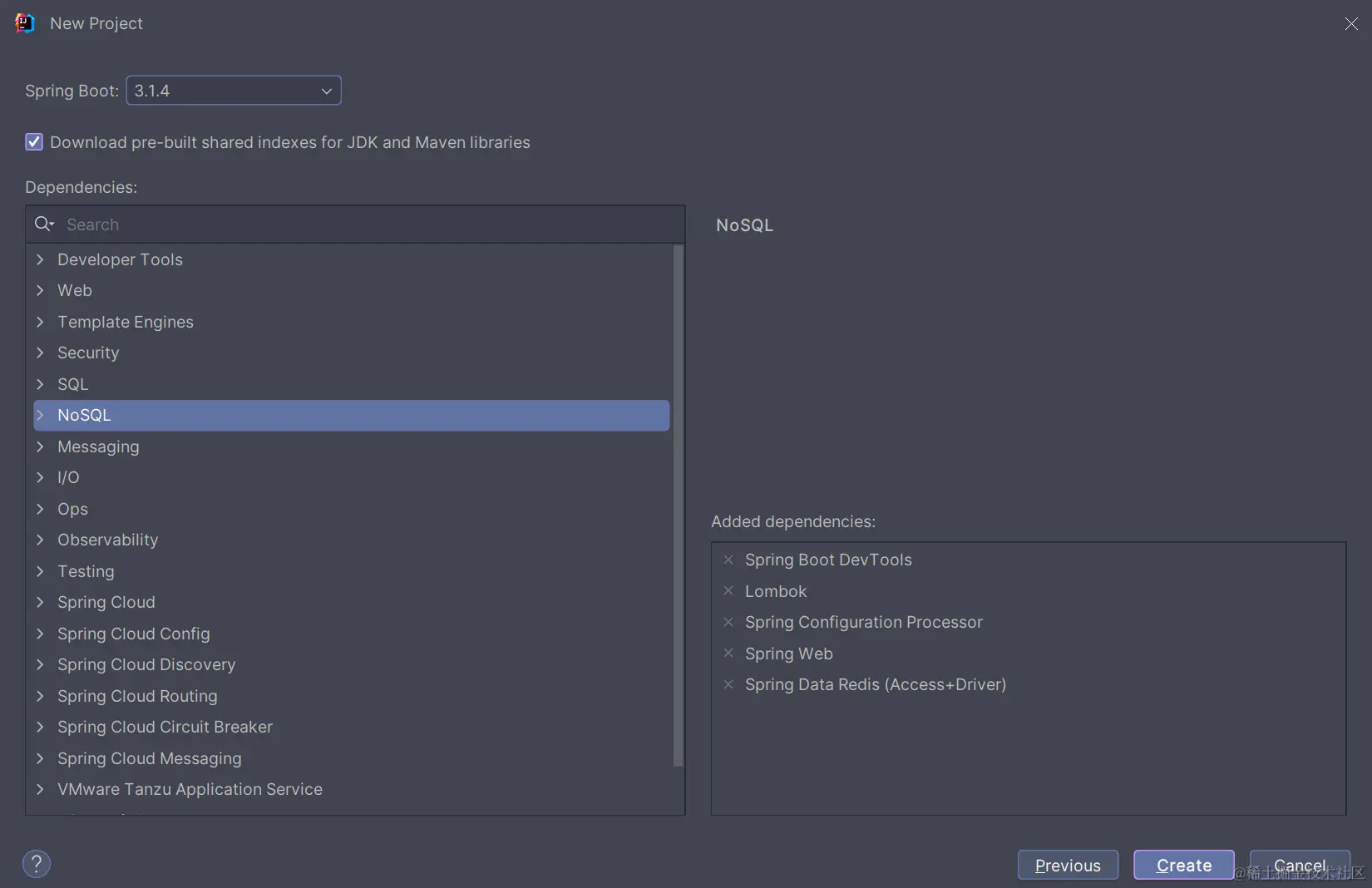
Task: Select Spring Cloud Circuit Breaker row
Action: (352, 727)
